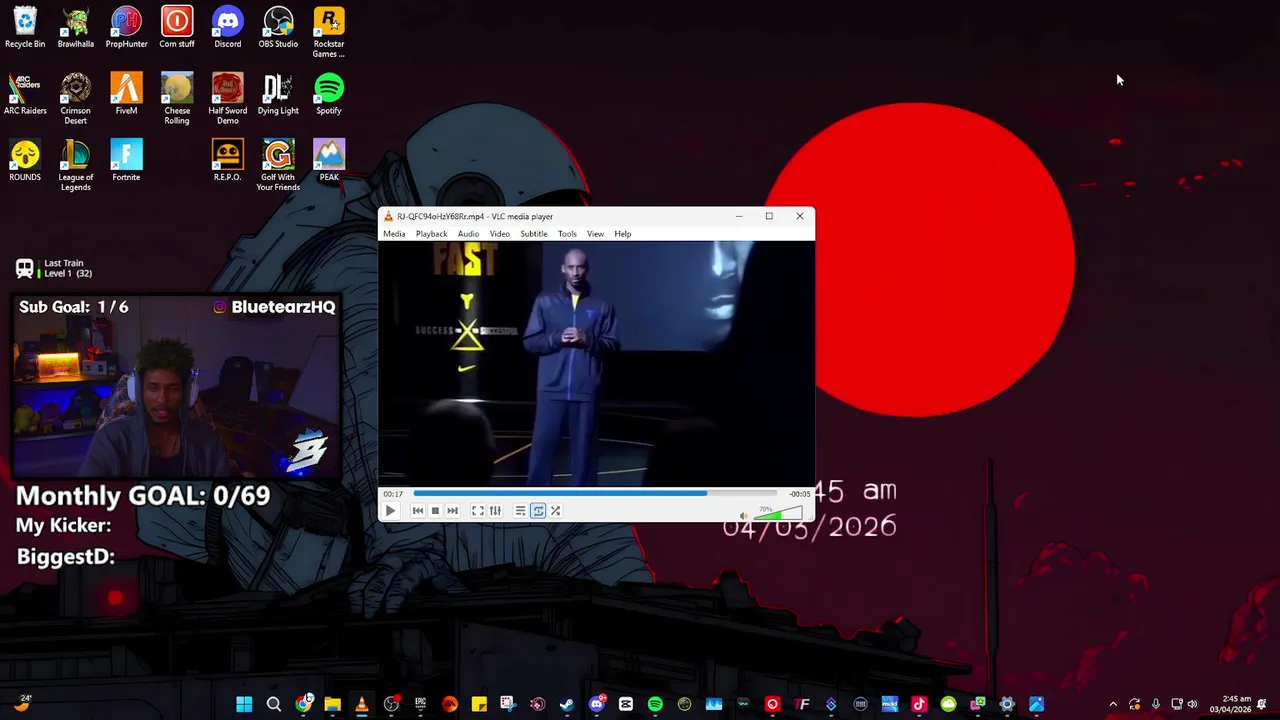Select the Half Sword Demo desktop icon

[227, 99]
